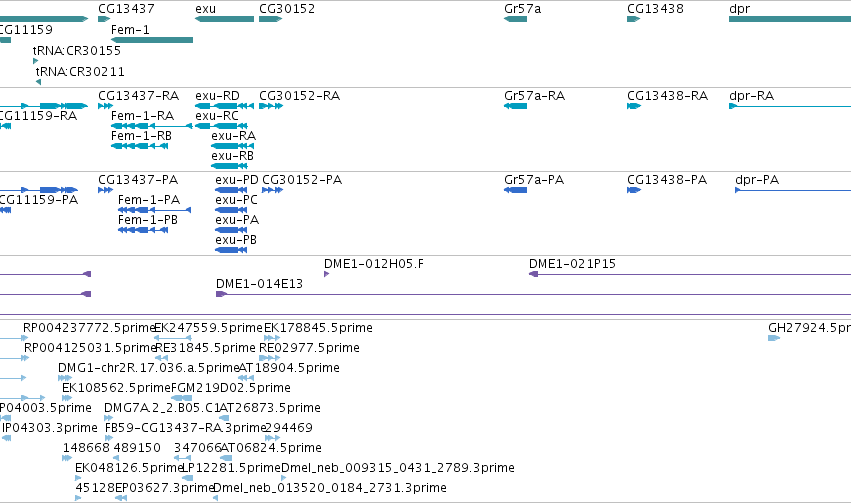Image resolution: width=851 pixels, height=503 pixels.
Task: Select the exu-RD transcript label
Action: pyautogui.click(x=217, y=95)
